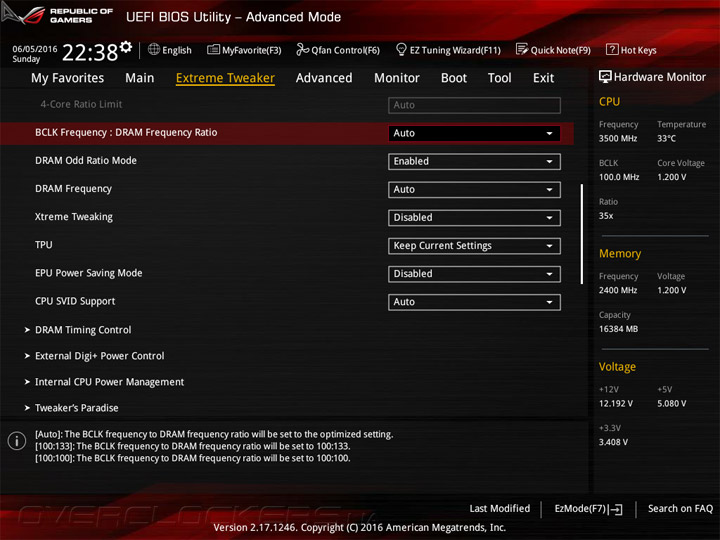Switch to the Main tab
Image resolution: width=720 pixels, height=540 pixels.
click(140, 78)
